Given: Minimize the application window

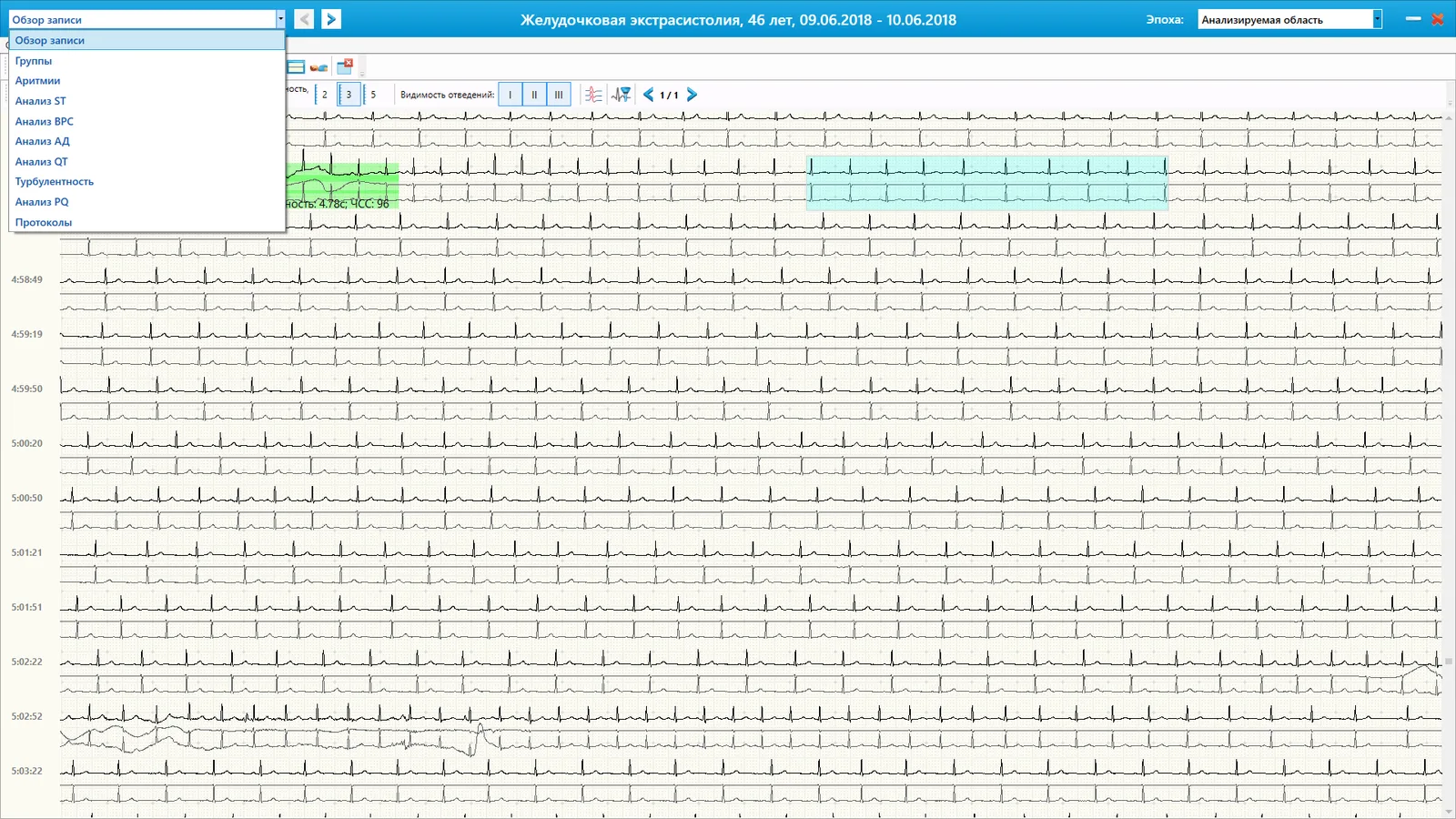Looking at the screenshot, I should [1413, 19].
